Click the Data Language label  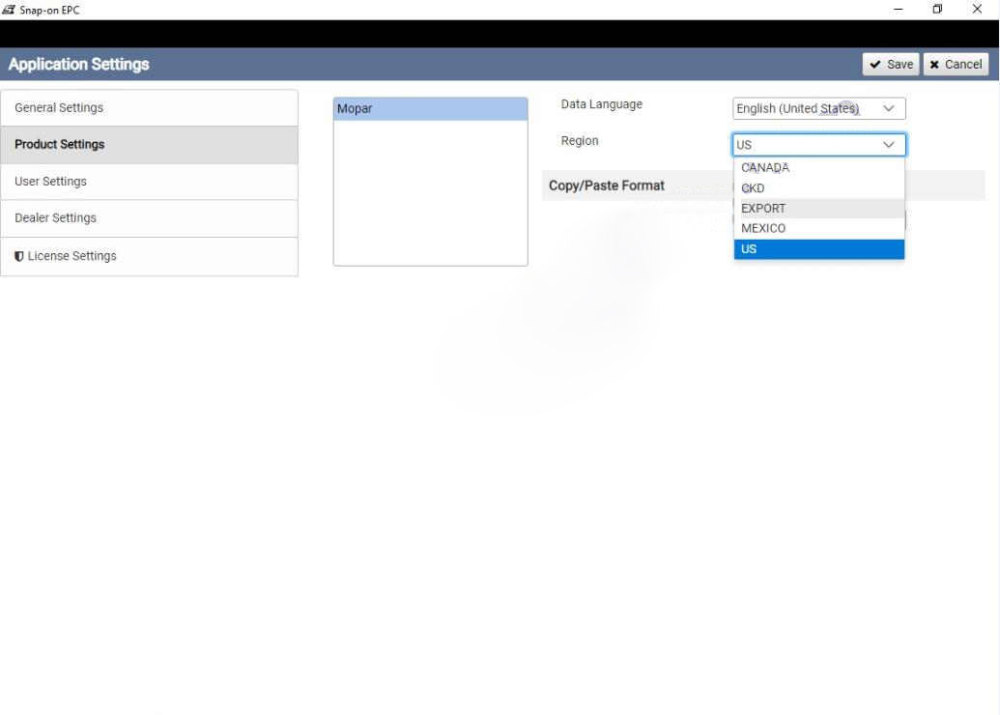tap(601, 105)
